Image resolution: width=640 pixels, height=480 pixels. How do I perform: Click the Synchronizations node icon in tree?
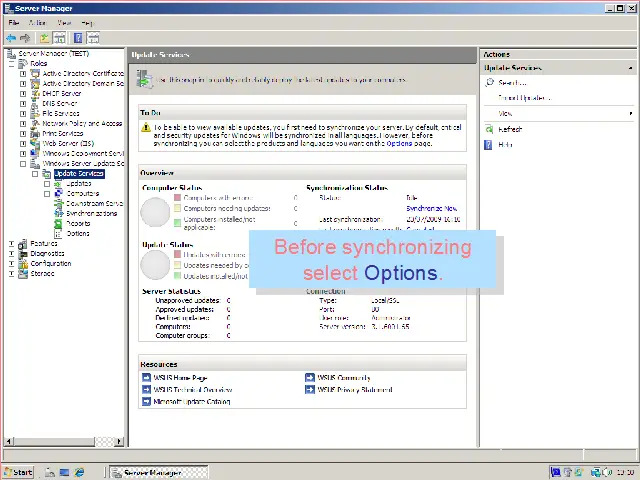[58, 213]
